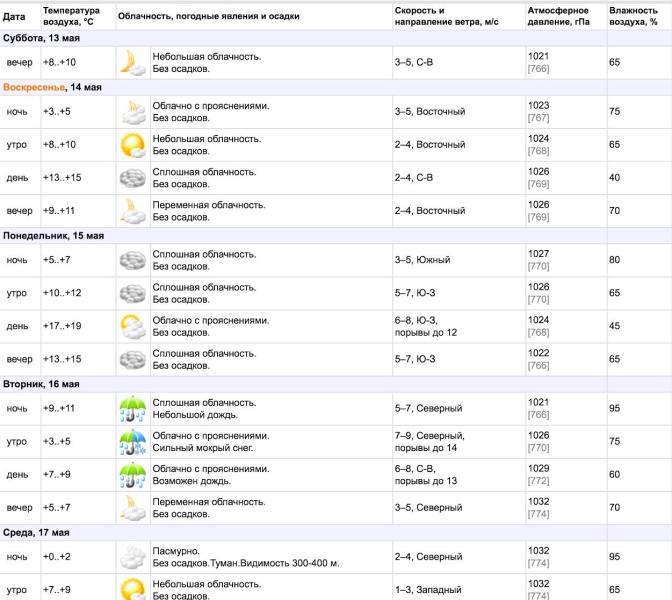The height and width of the screenshot is (600, 672).
Task: Click the Туман.Видимость 300-400 м. description
Action: click(x=265, y=563)
